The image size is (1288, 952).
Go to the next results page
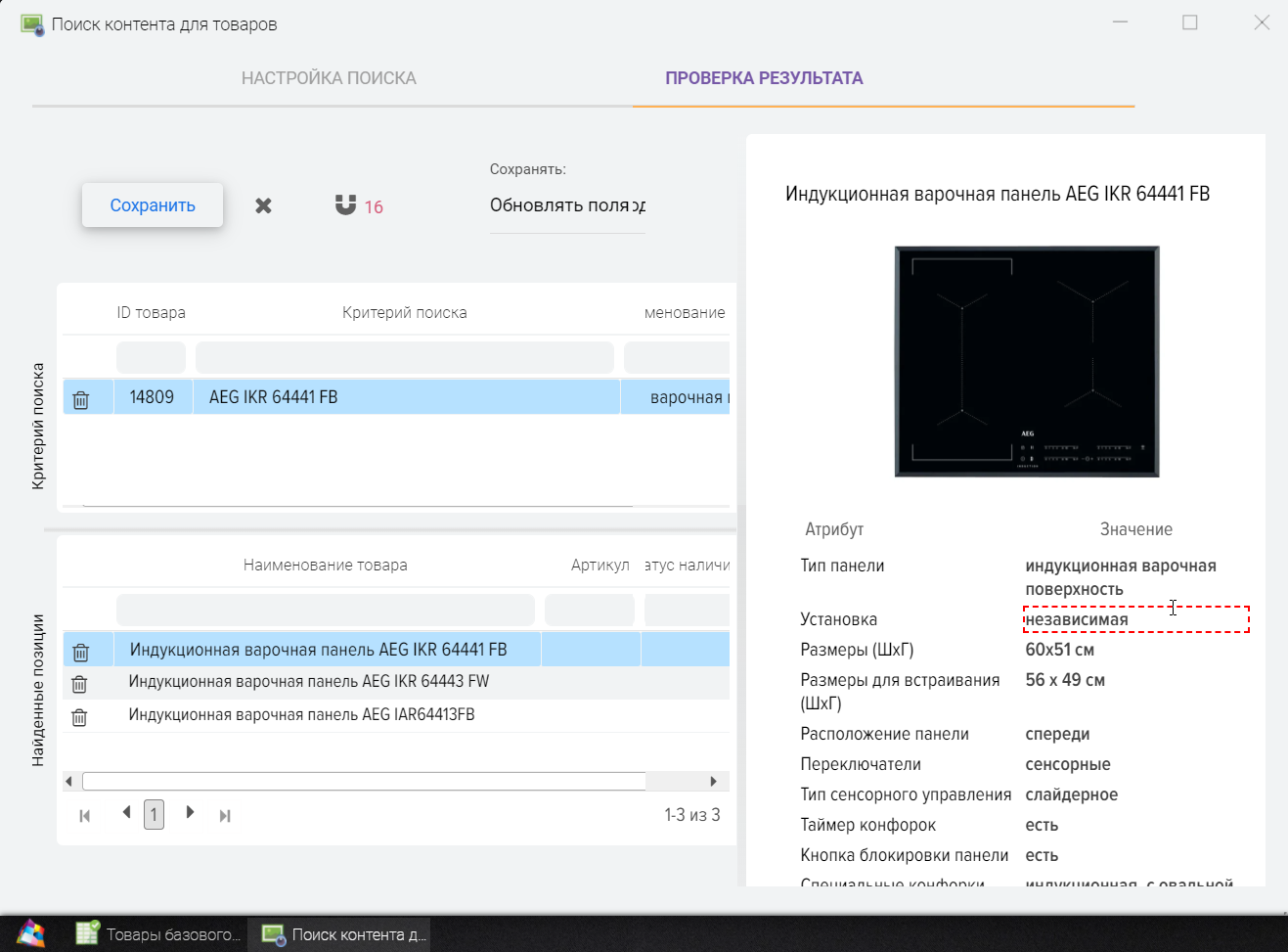190,813
